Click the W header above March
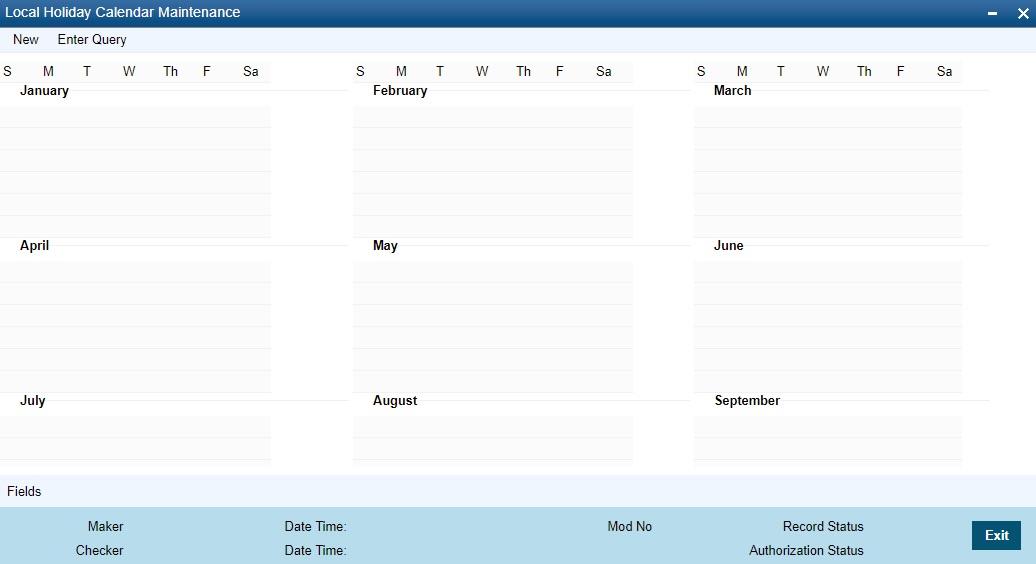This screenshot has height=564, width=1036. click(823, 71)
